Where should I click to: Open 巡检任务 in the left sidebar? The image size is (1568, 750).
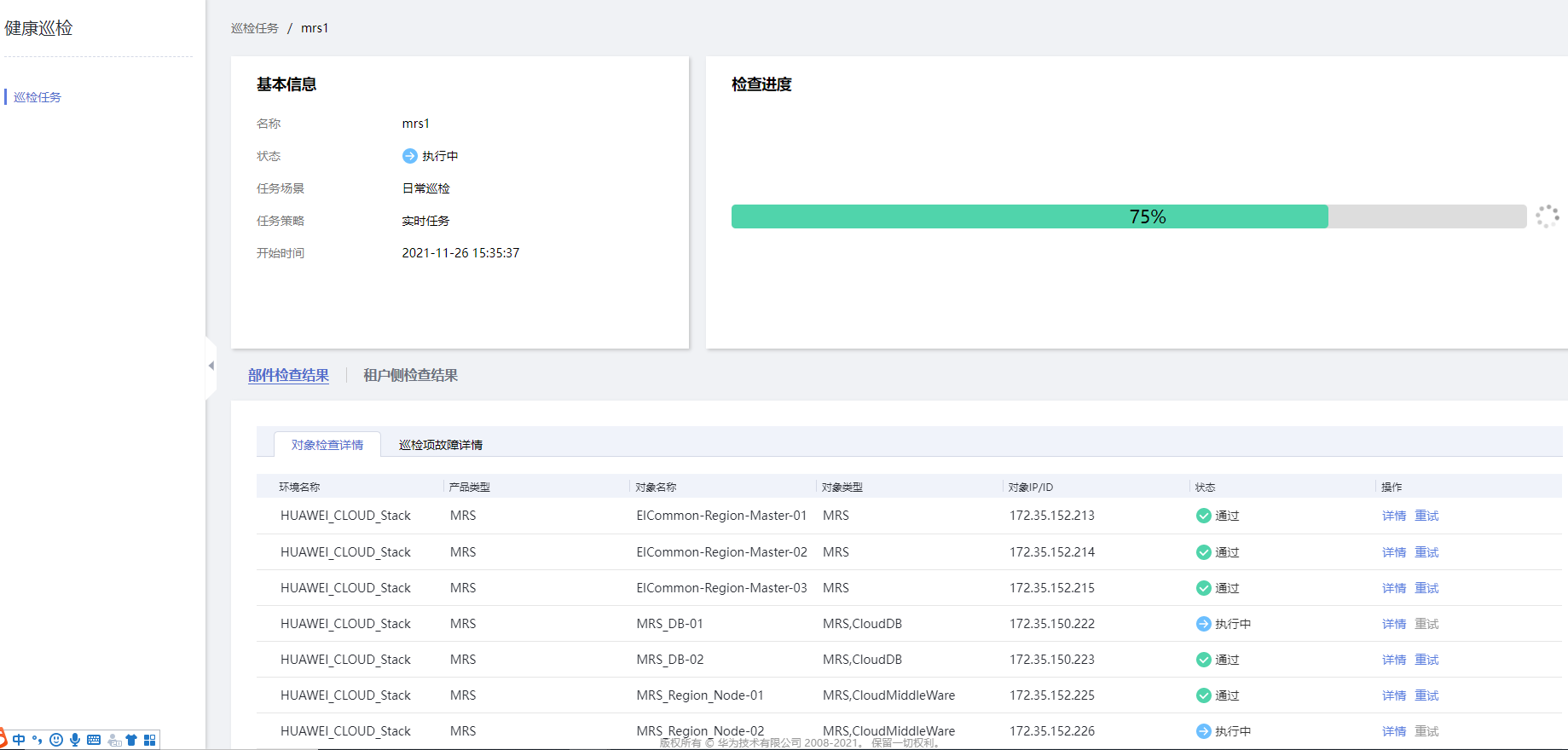(x=38, y=97)
